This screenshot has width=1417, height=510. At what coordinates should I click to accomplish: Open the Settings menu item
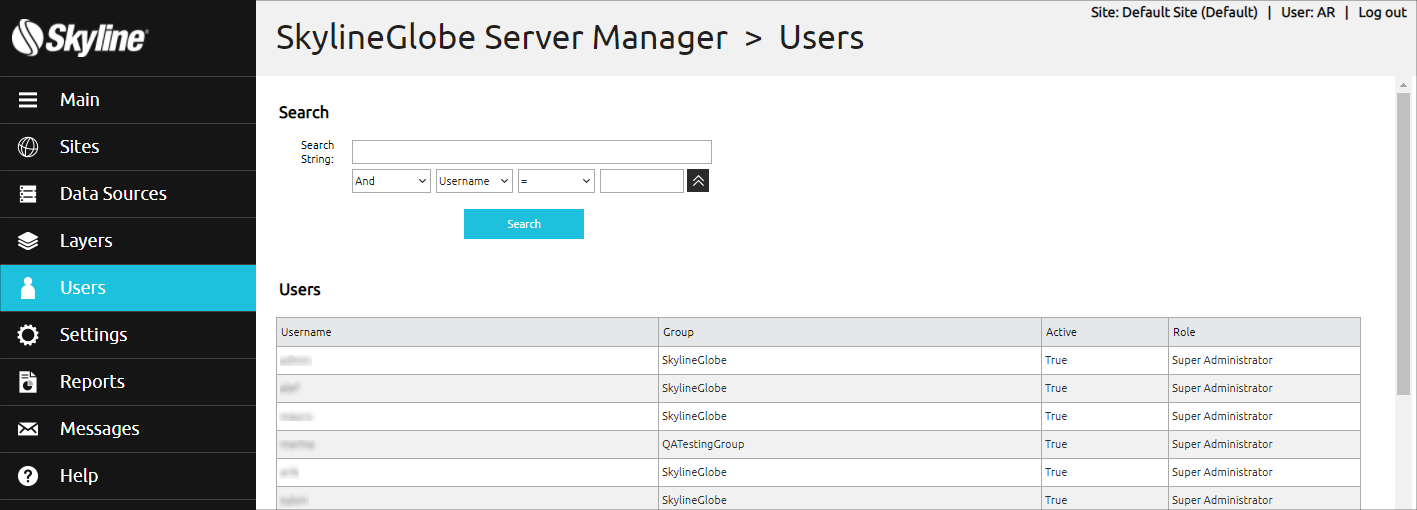(128, 335)
